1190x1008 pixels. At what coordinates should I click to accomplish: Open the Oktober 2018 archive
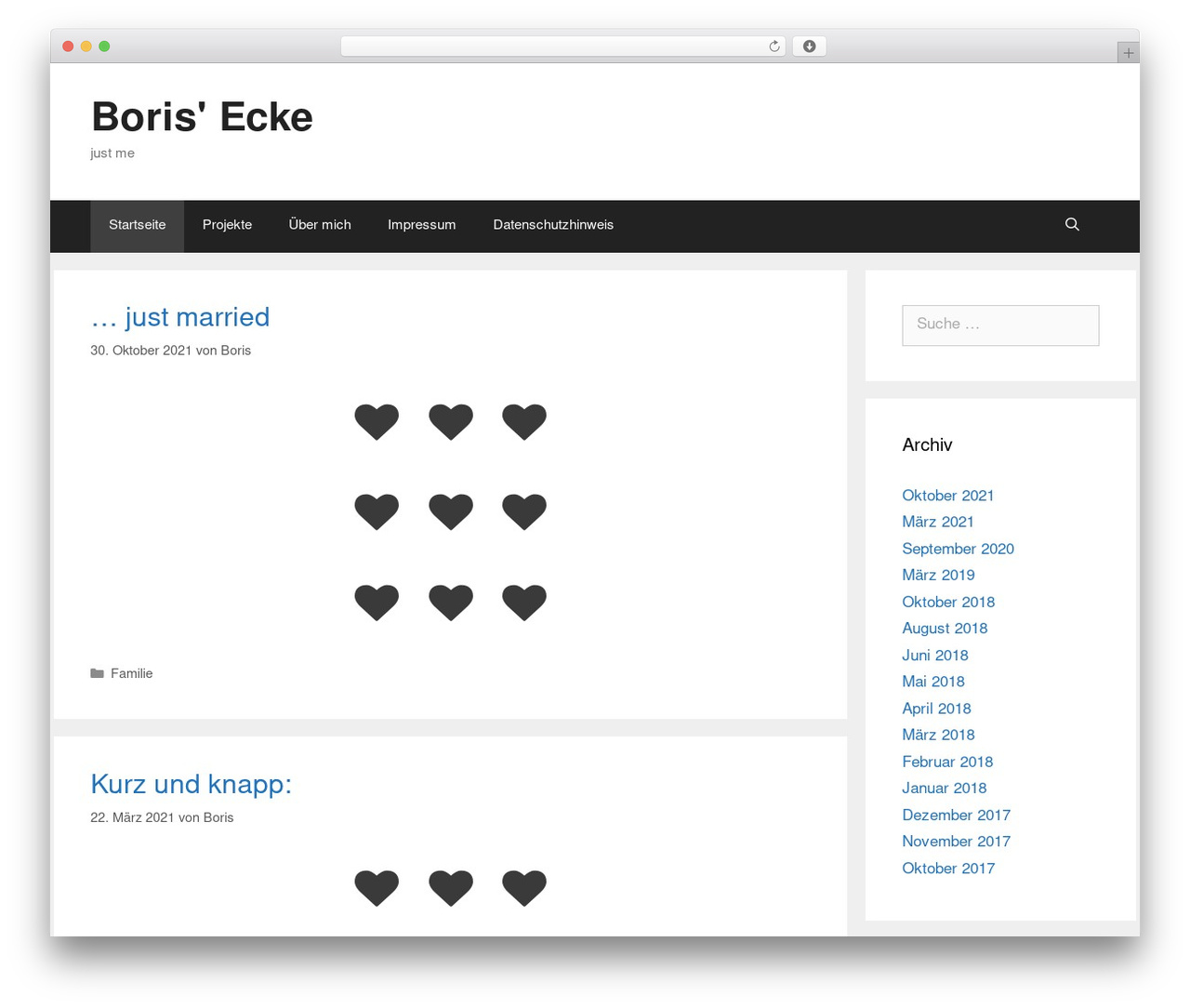(x=948, y=602)
